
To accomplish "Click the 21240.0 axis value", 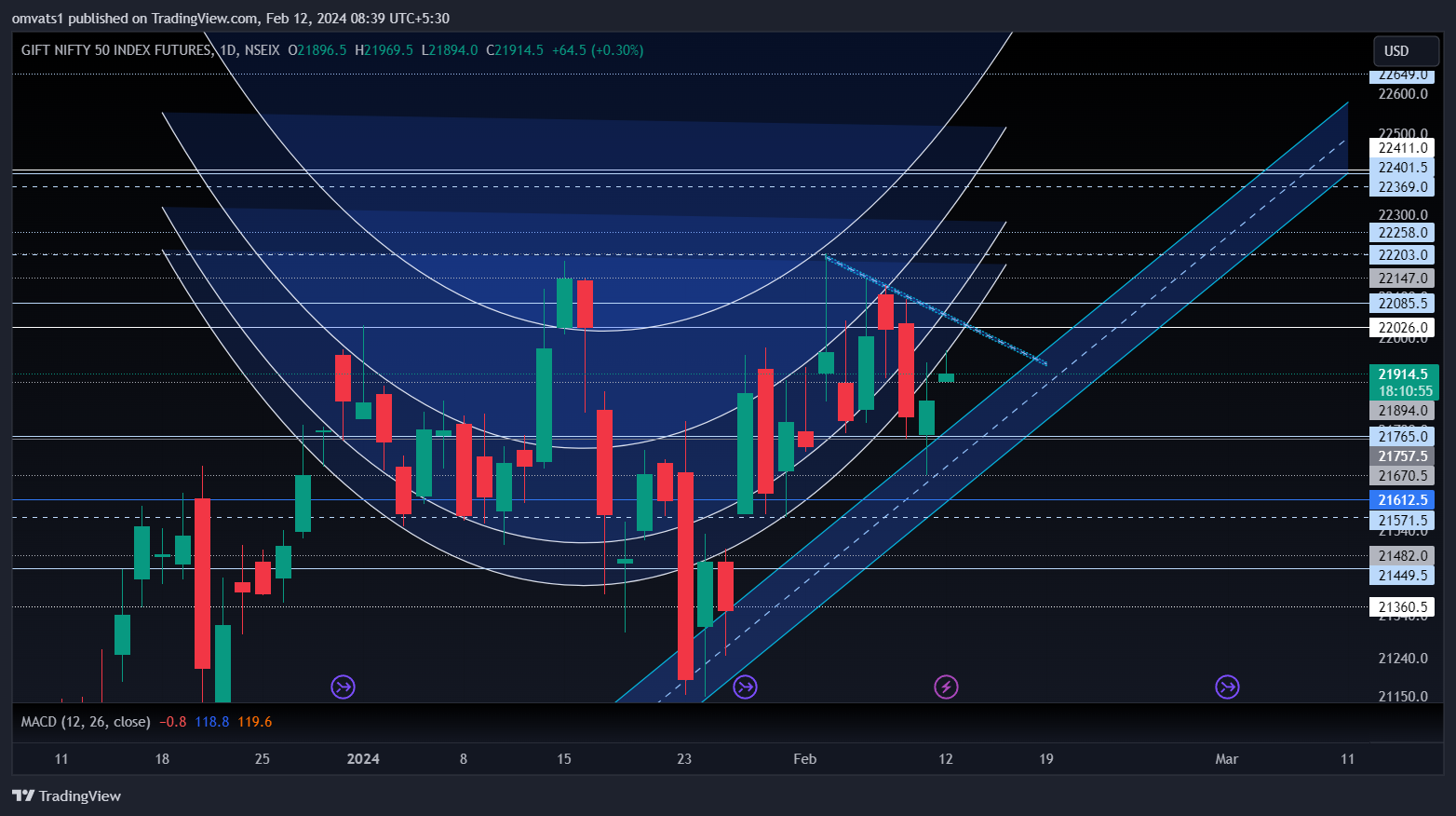I will (x=1402, y=659).
